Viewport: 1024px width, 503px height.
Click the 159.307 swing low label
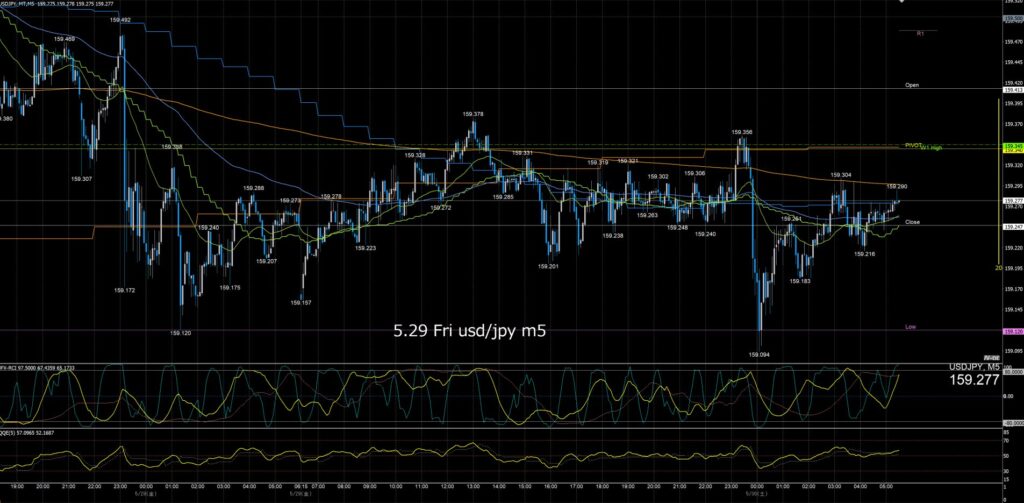click(x=82, y=178)
